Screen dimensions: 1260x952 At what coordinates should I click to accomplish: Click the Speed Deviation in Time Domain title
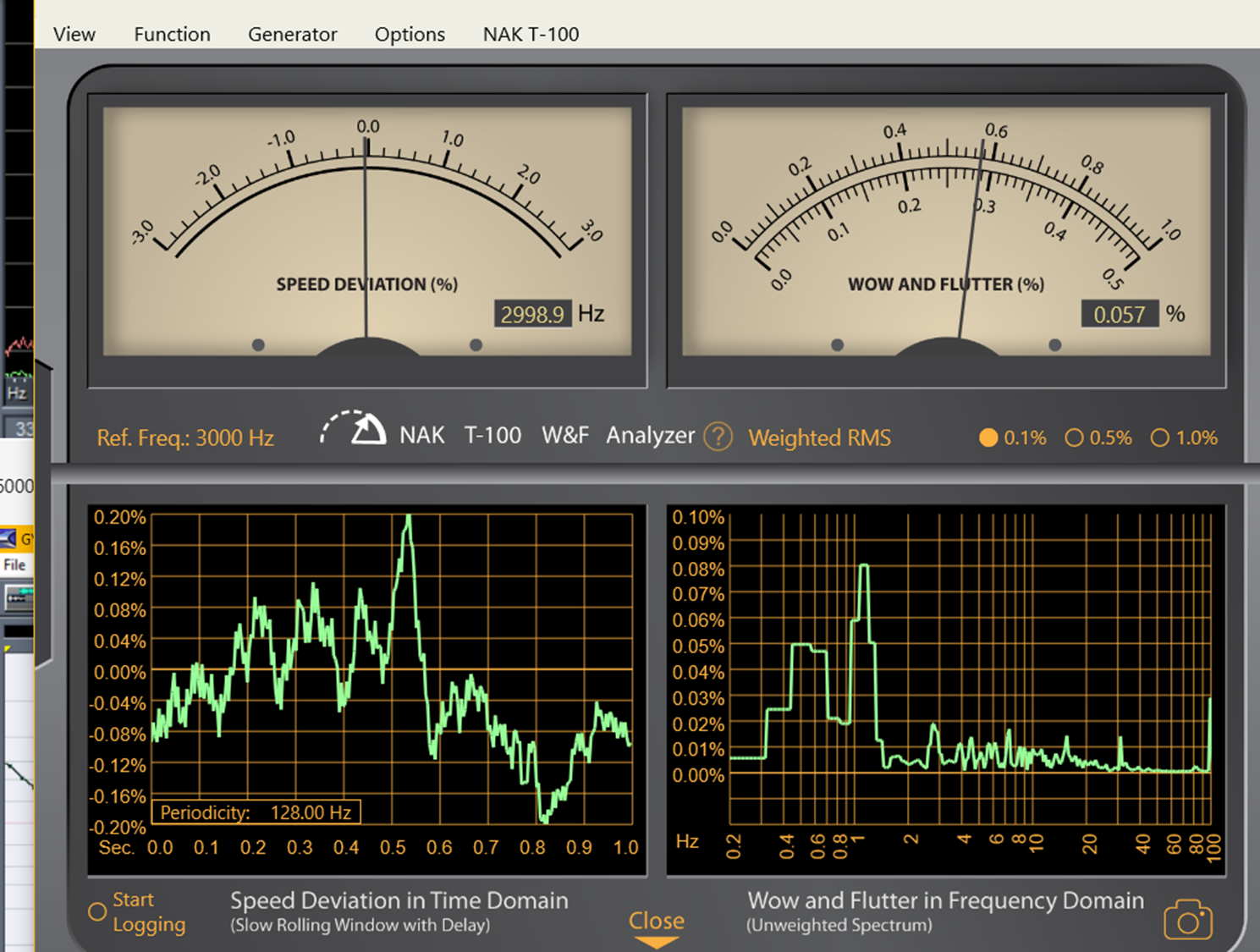pyautogui.click(x=399, y=900)
